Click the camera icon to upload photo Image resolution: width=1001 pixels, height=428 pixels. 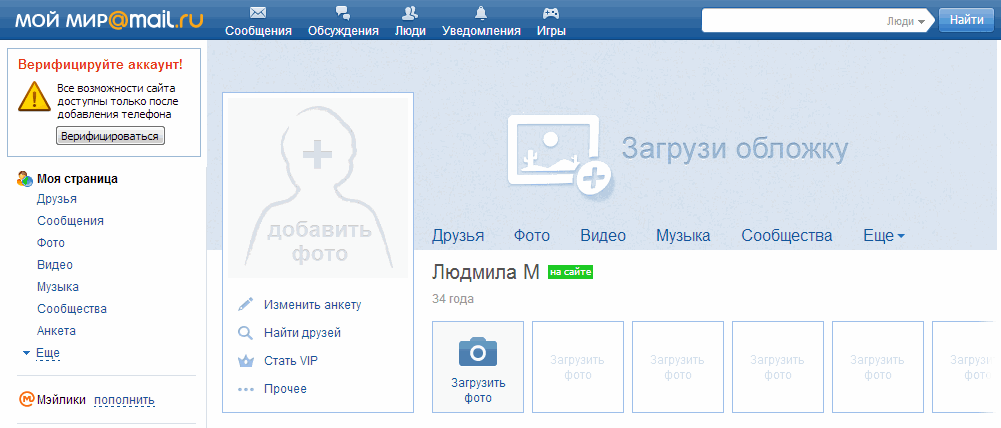[478, 351]
